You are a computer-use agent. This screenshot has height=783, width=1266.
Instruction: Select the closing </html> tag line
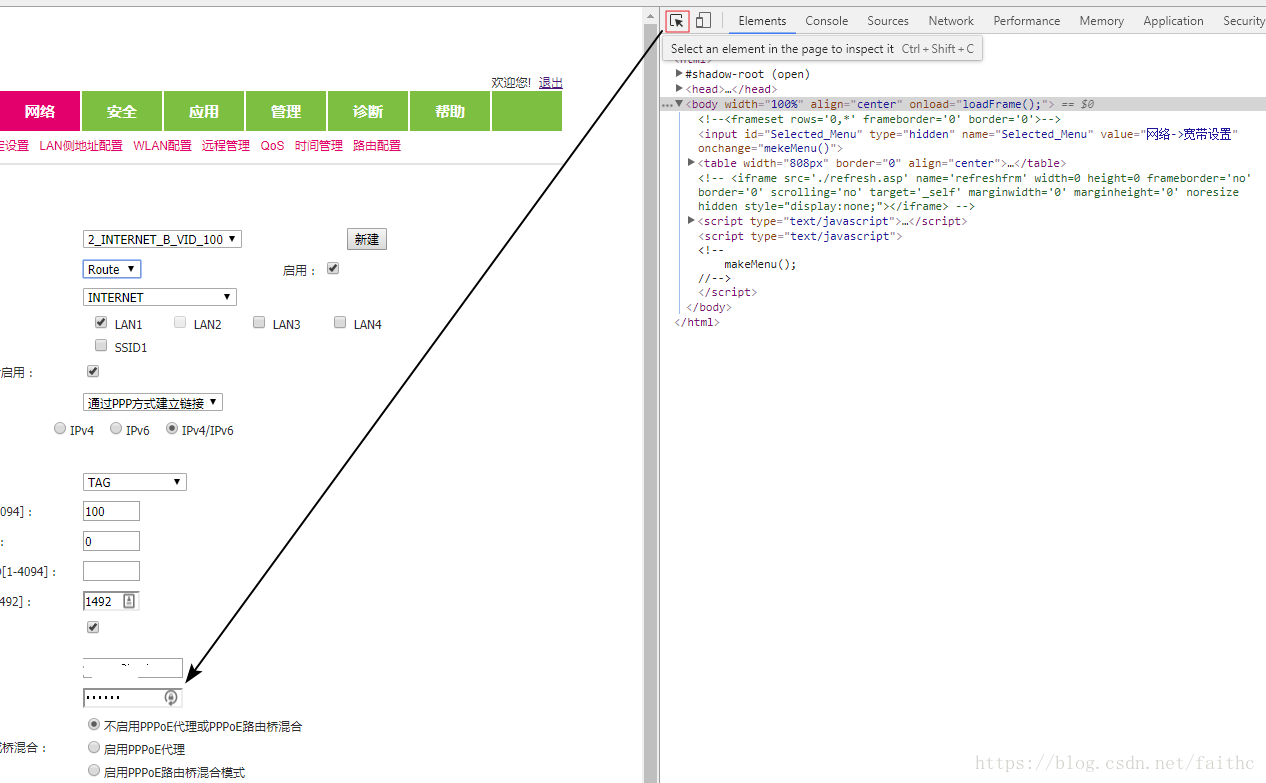pos(697,322)
